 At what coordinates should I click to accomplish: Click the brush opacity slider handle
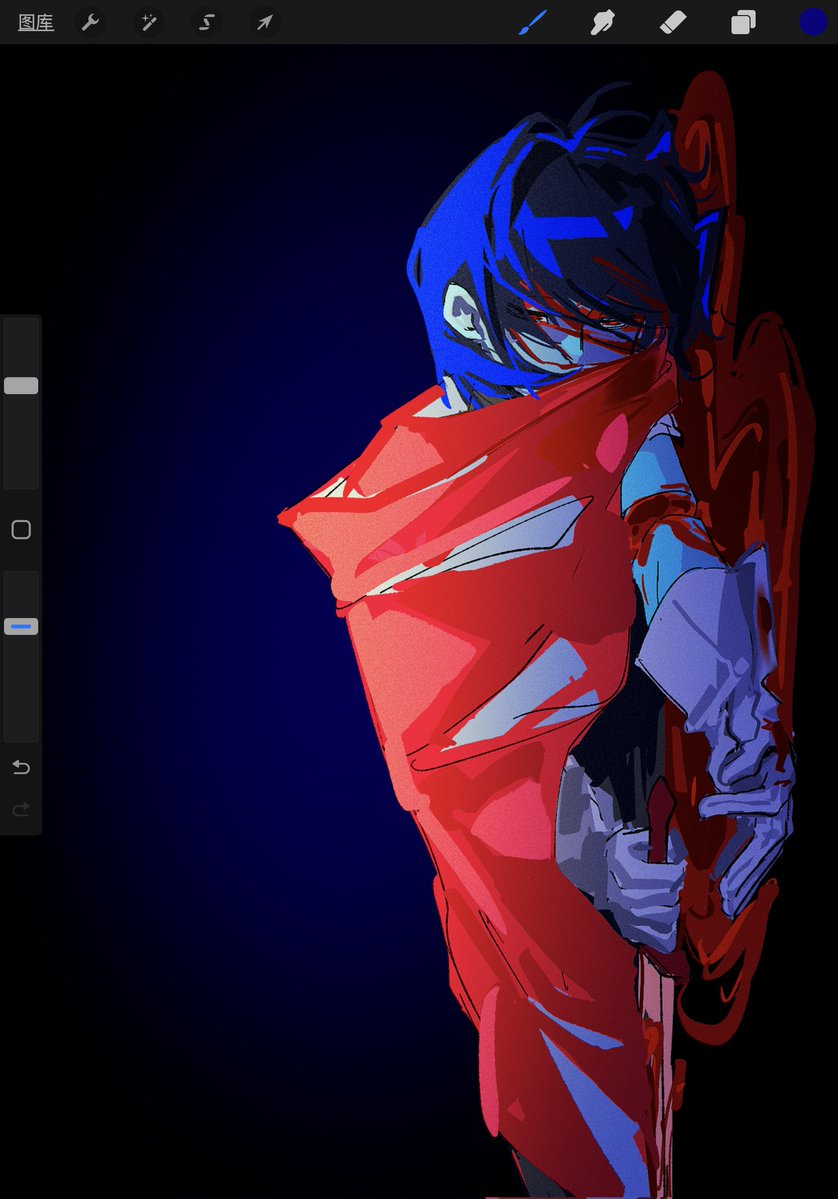pyautogui.click(x=21, y=627)
